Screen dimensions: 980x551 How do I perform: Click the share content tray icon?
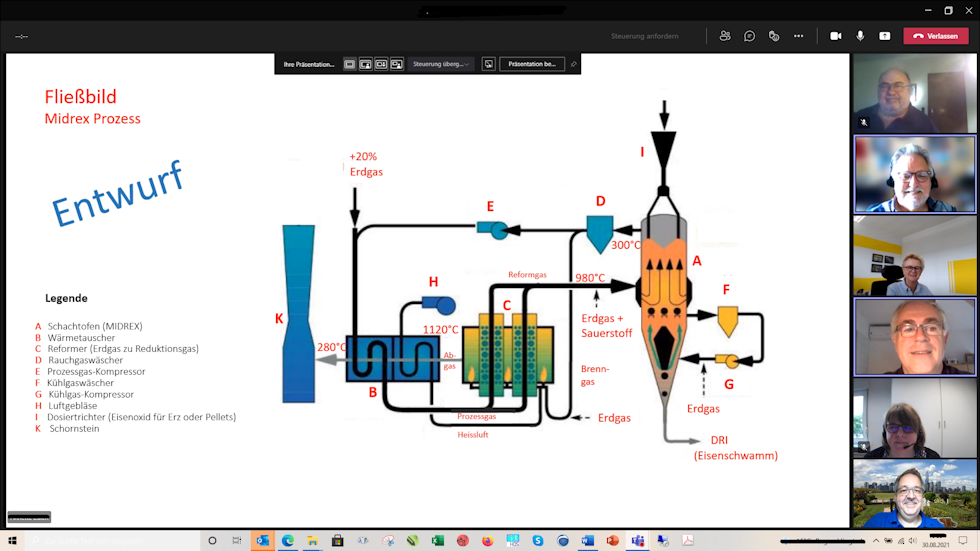(884, 36)
